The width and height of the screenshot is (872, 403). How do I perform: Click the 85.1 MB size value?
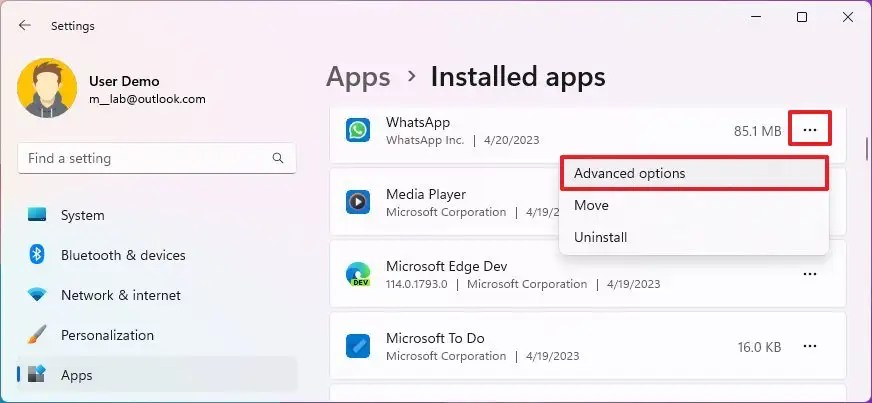click(757, 131)
